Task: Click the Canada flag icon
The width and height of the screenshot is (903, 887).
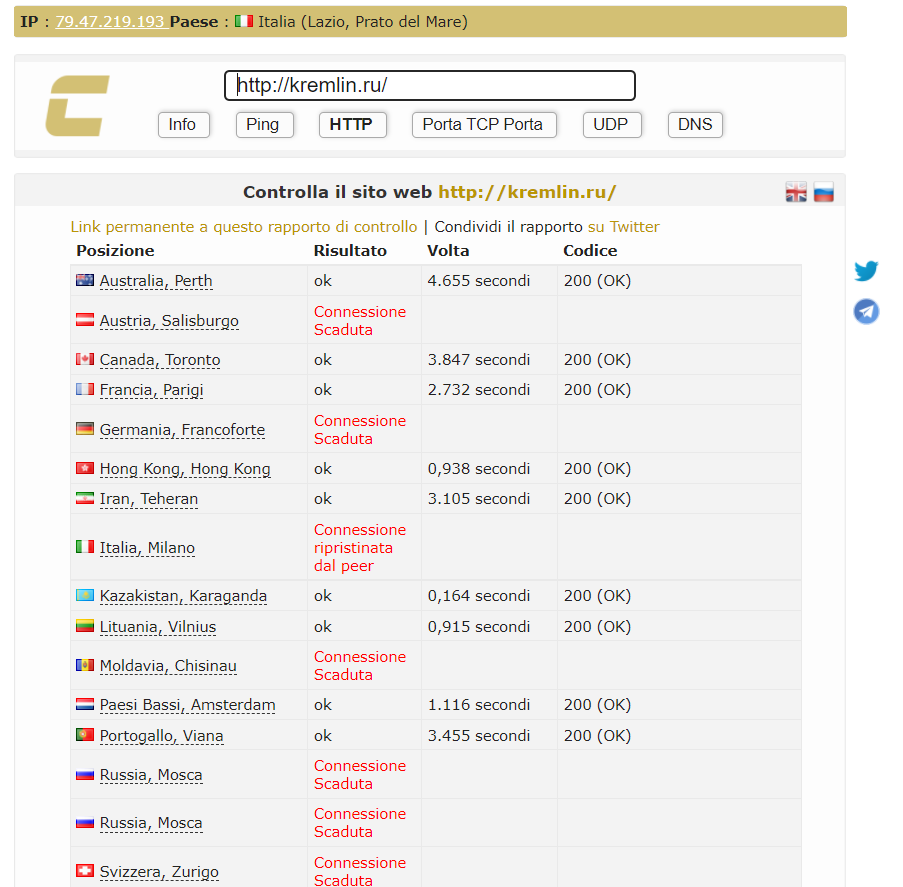Action: (85, 360)
